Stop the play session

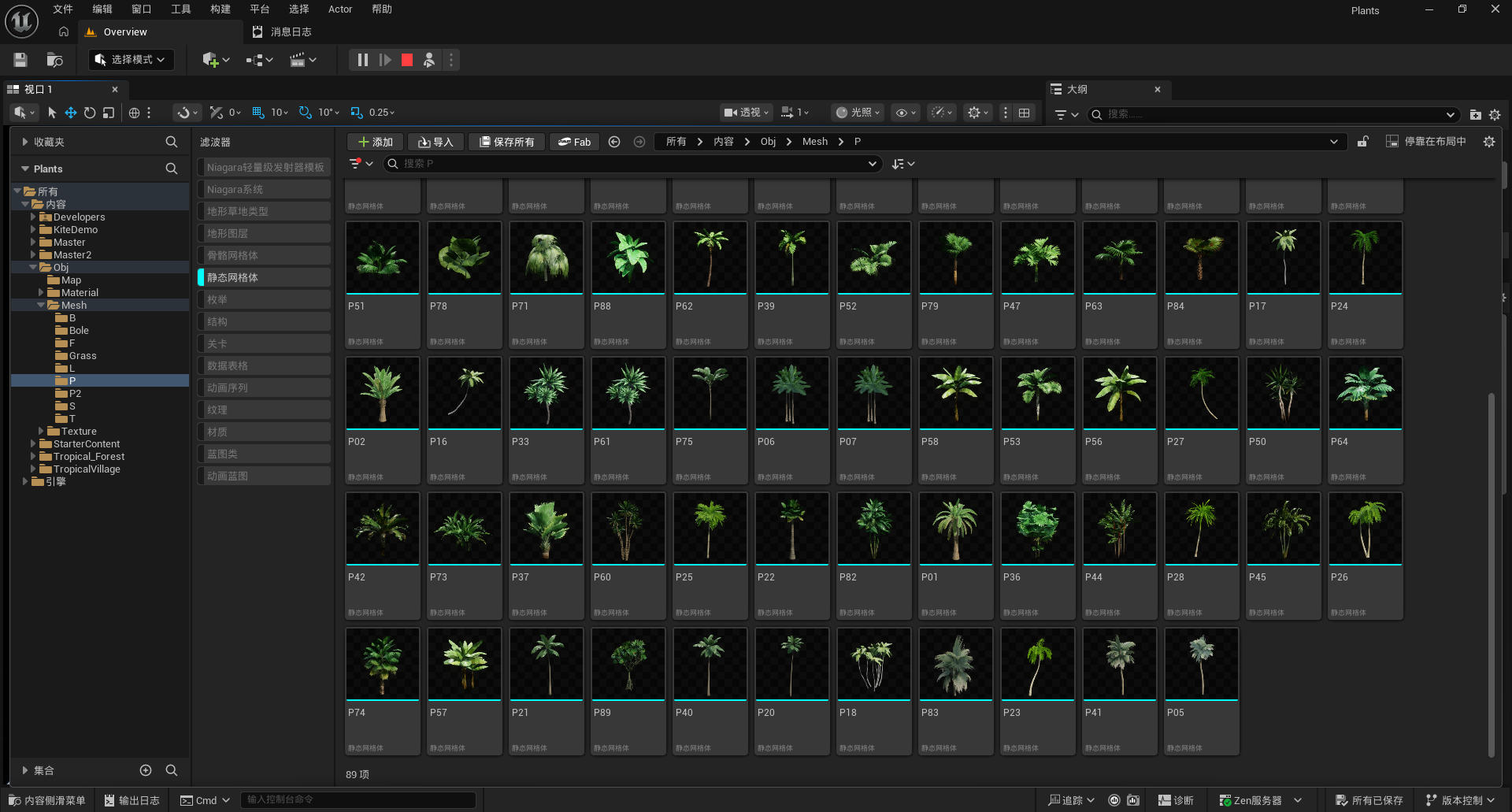pos(407,60)
